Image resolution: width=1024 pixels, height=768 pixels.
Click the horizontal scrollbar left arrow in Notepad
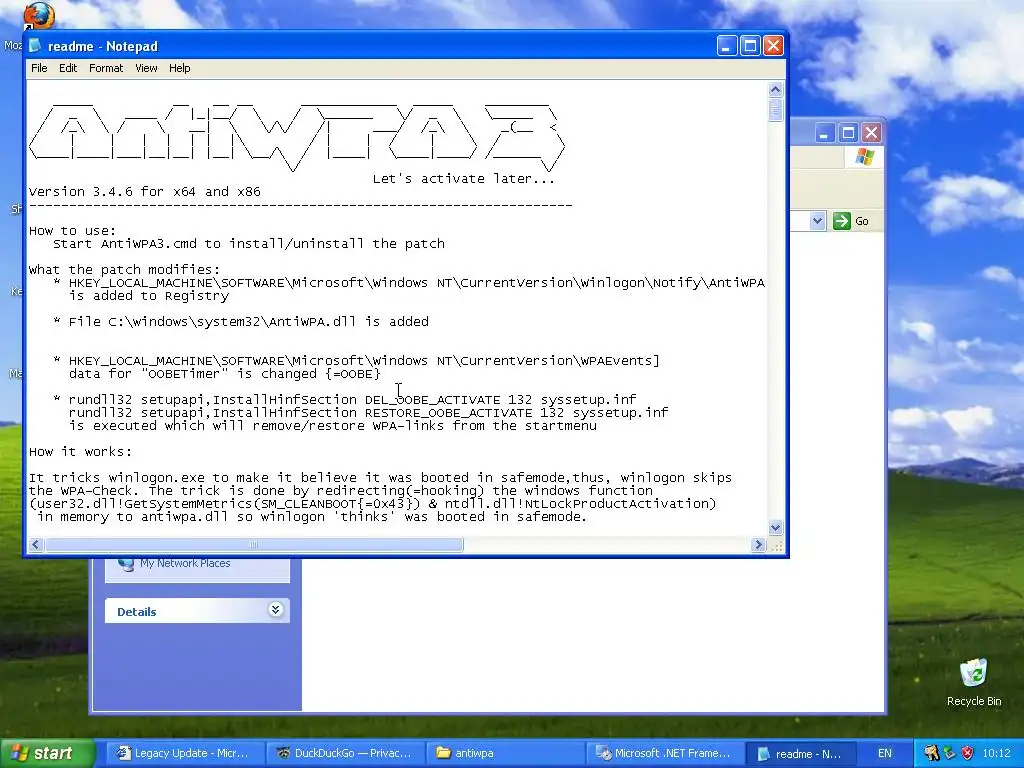tap(35, 544)
